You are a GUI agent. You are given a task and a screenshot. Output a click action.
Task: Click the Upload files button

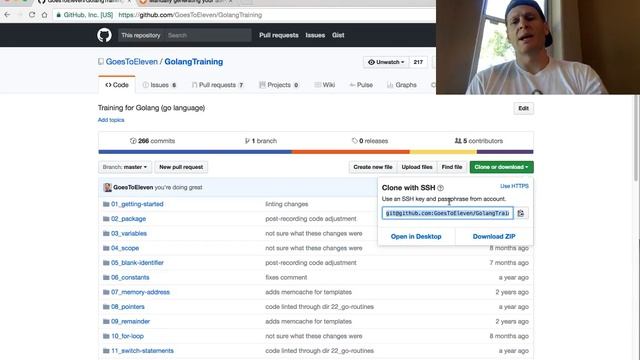pyautogui.click(x=417, y=167)
